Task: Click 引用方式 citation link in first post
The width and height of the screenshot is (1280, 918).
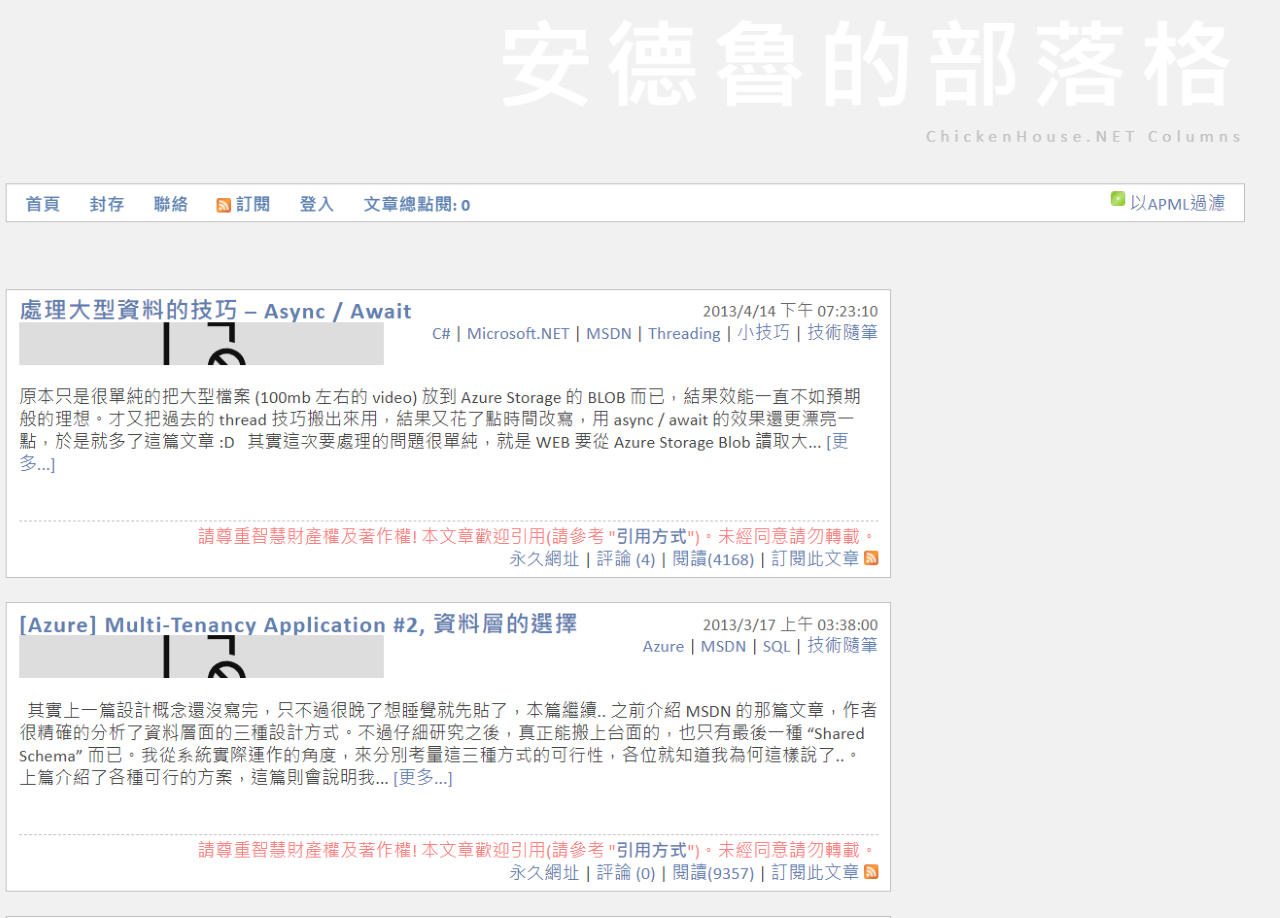Action: click(x=652, y=537)
